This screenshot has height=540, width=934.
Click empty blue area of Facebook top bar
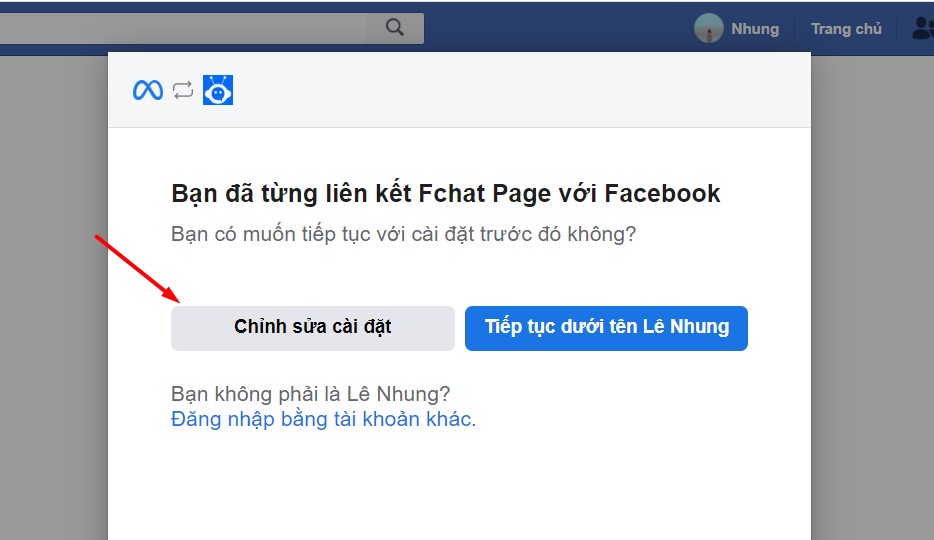tap(560, 28)
